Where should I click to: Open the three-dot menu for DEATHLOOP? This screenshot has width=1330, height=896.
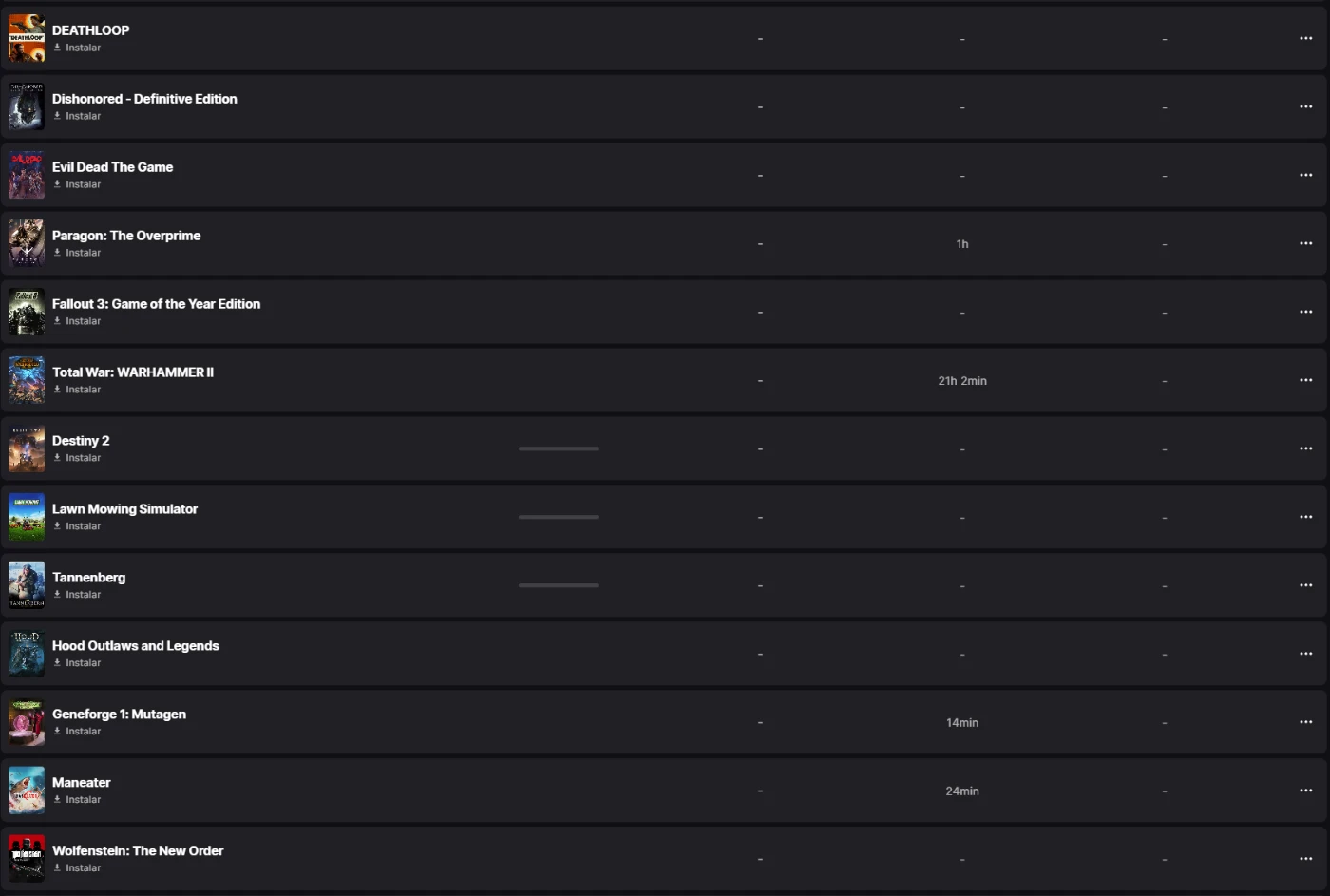coord(1305,39)
